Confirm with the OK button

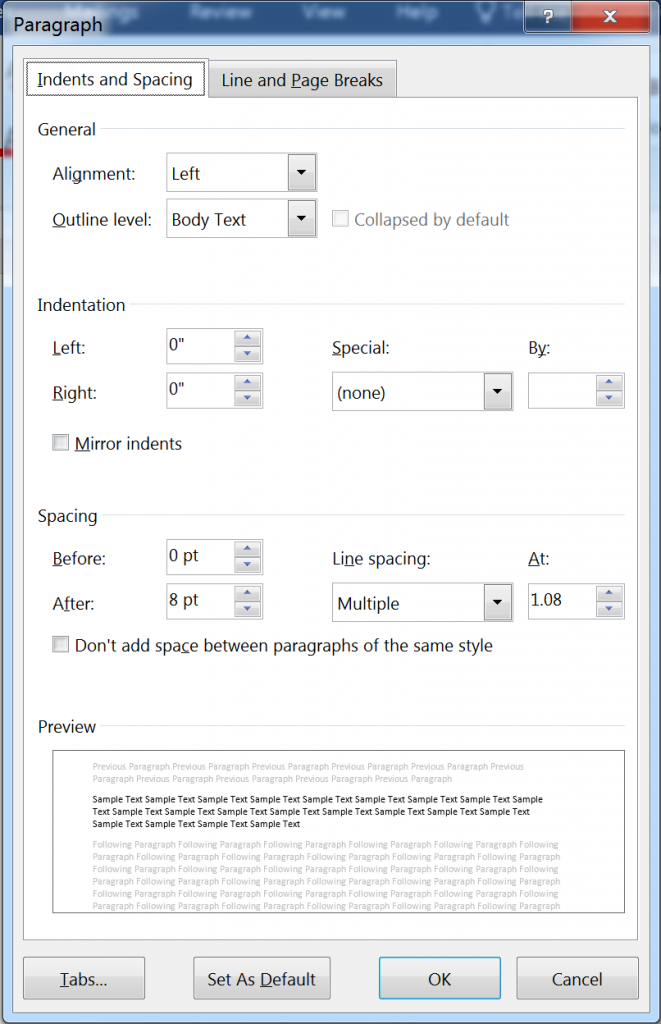point(440,978)
